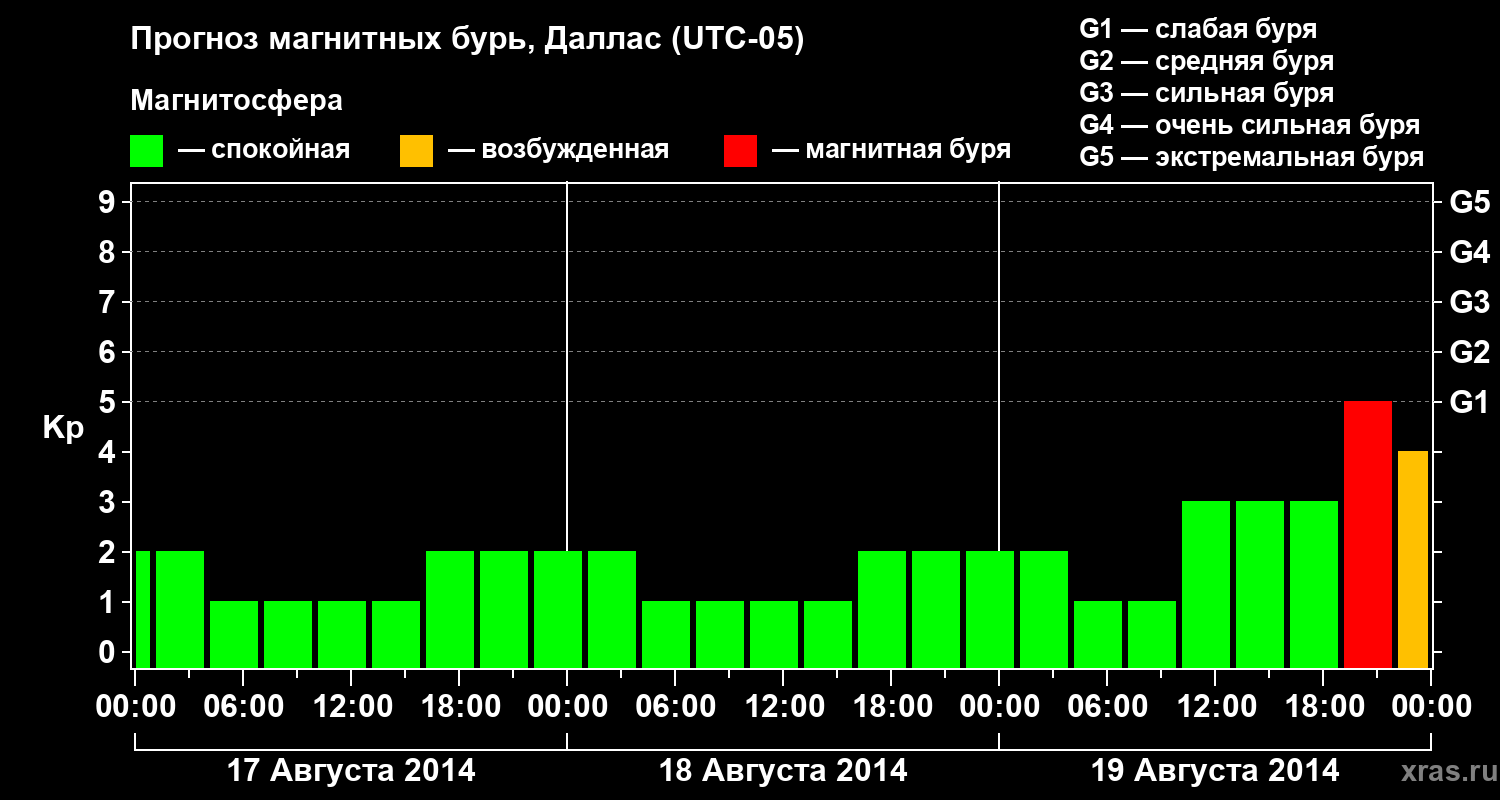This screenshot has height=800, width=1500.
Task: Click the legend line G4 — очень сильная буря
Action: [1250, 125]
